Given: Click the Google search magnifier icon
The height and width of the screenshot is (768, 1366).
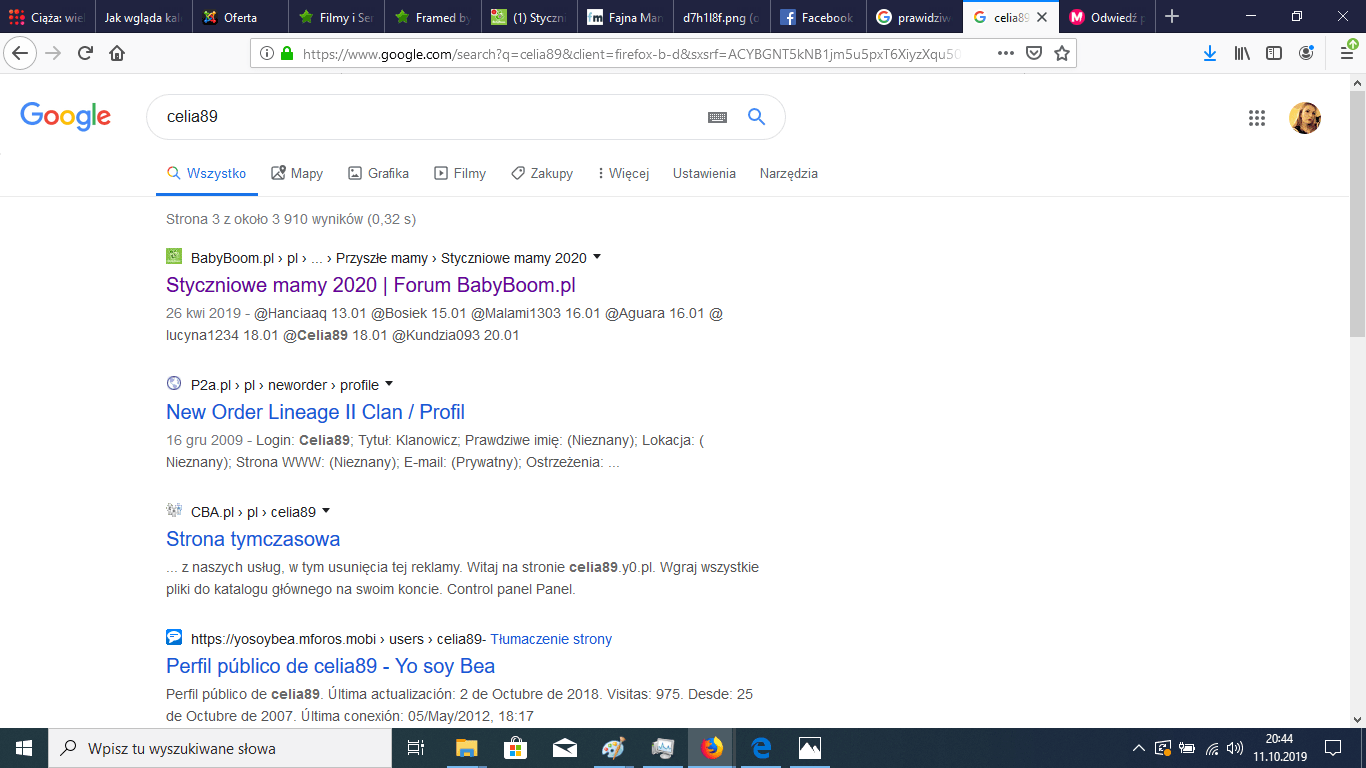Looking at the screenshot, I should pos(756,117).
